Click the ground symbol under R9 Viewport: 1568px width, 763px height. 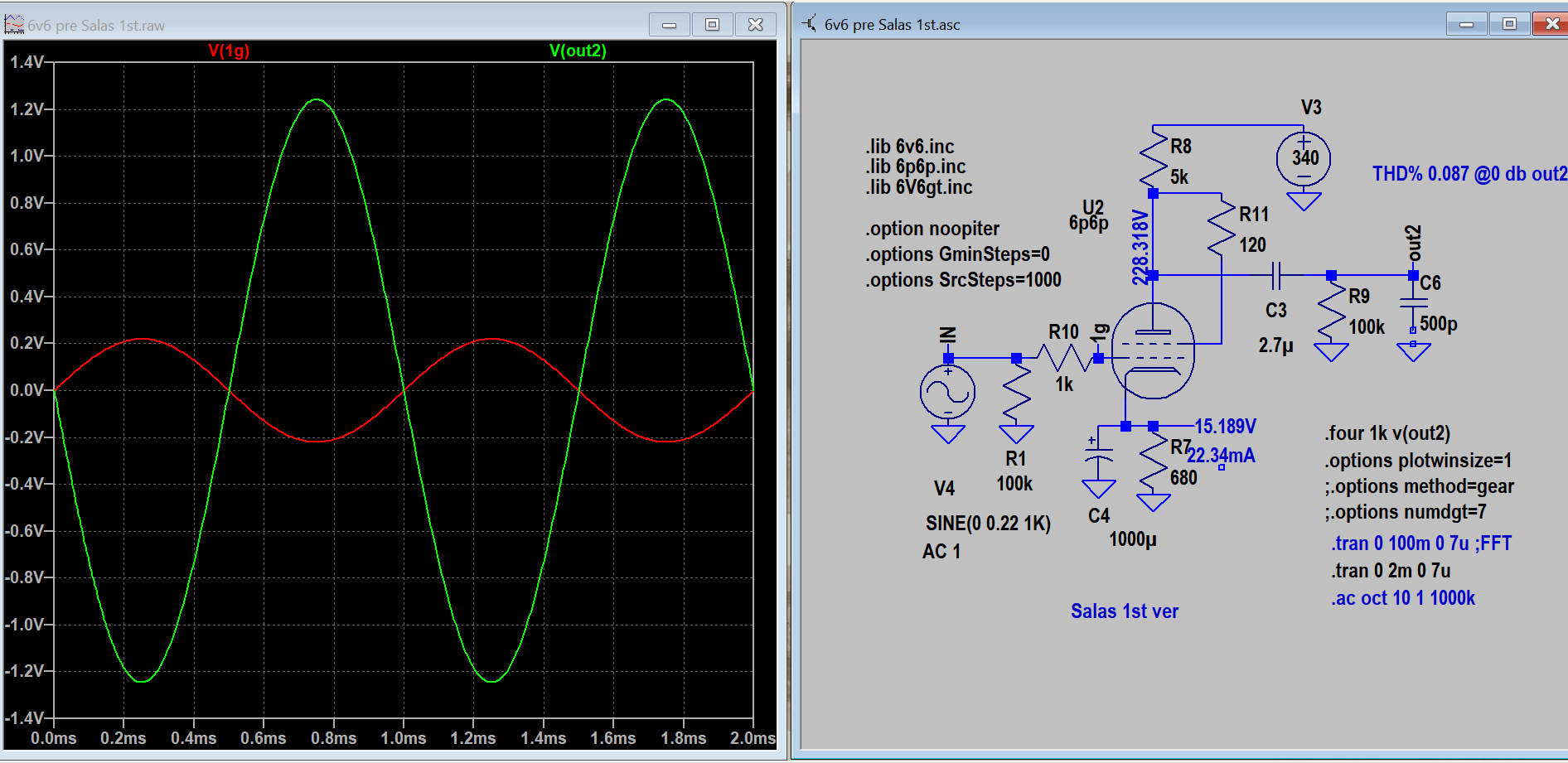pyautogui.click(x=1331, y=353)
